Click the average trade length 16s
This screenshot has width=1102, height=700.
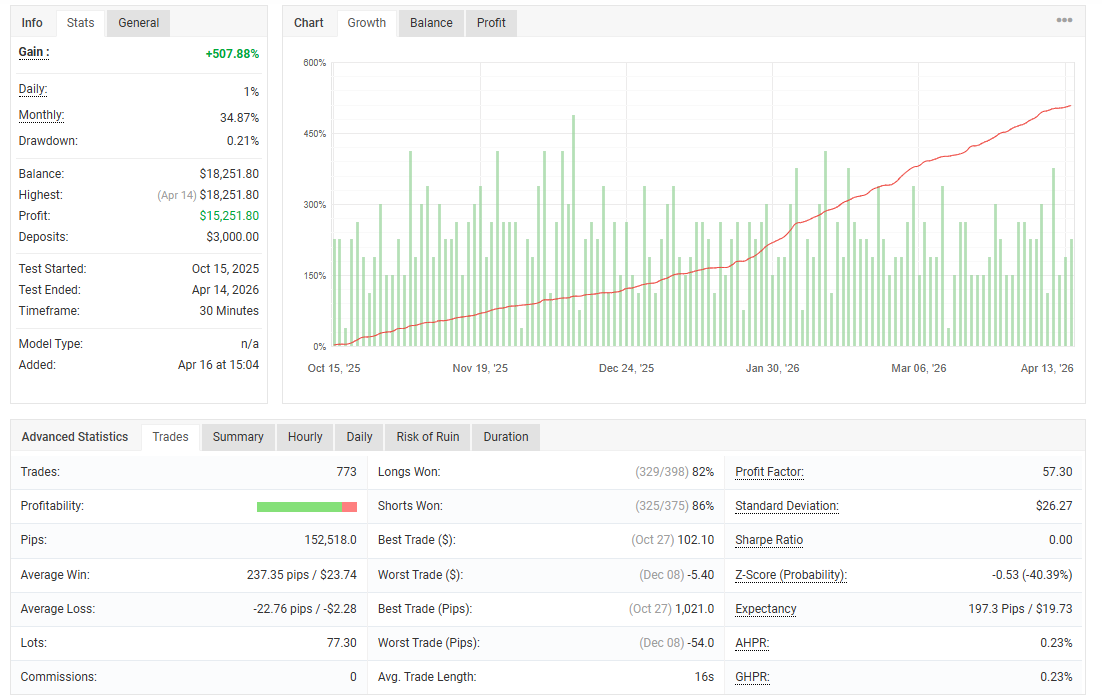coord(704,677)
